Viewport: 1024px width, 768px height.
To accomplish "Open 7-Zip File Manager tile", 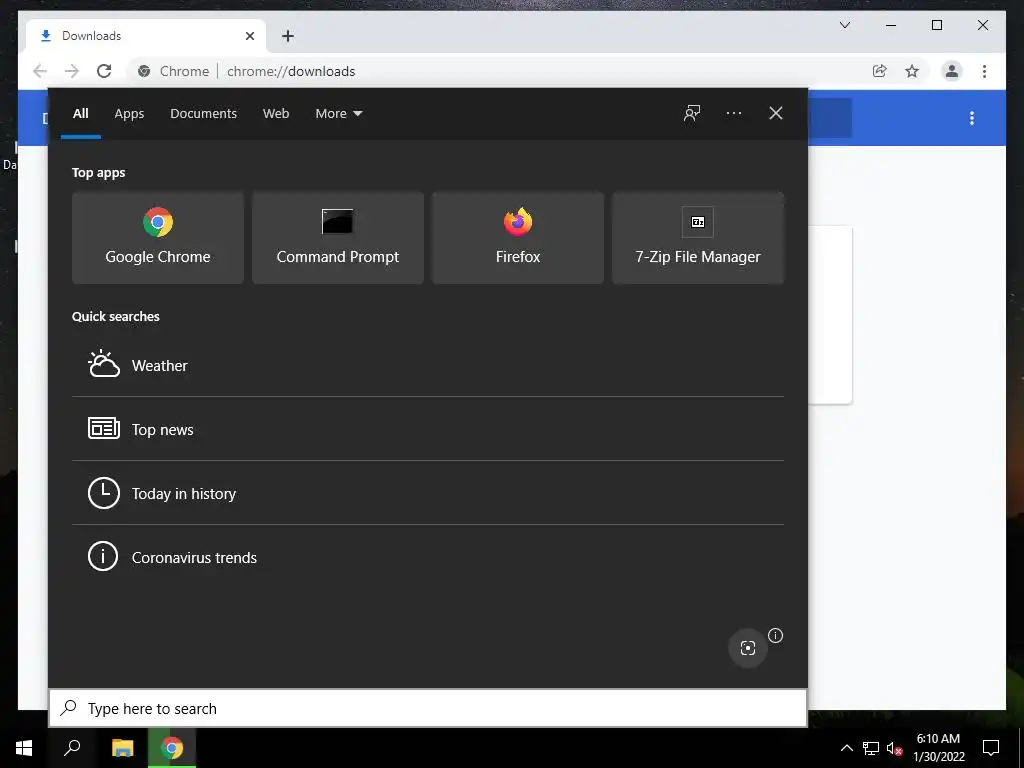I will tap(697, 238).
